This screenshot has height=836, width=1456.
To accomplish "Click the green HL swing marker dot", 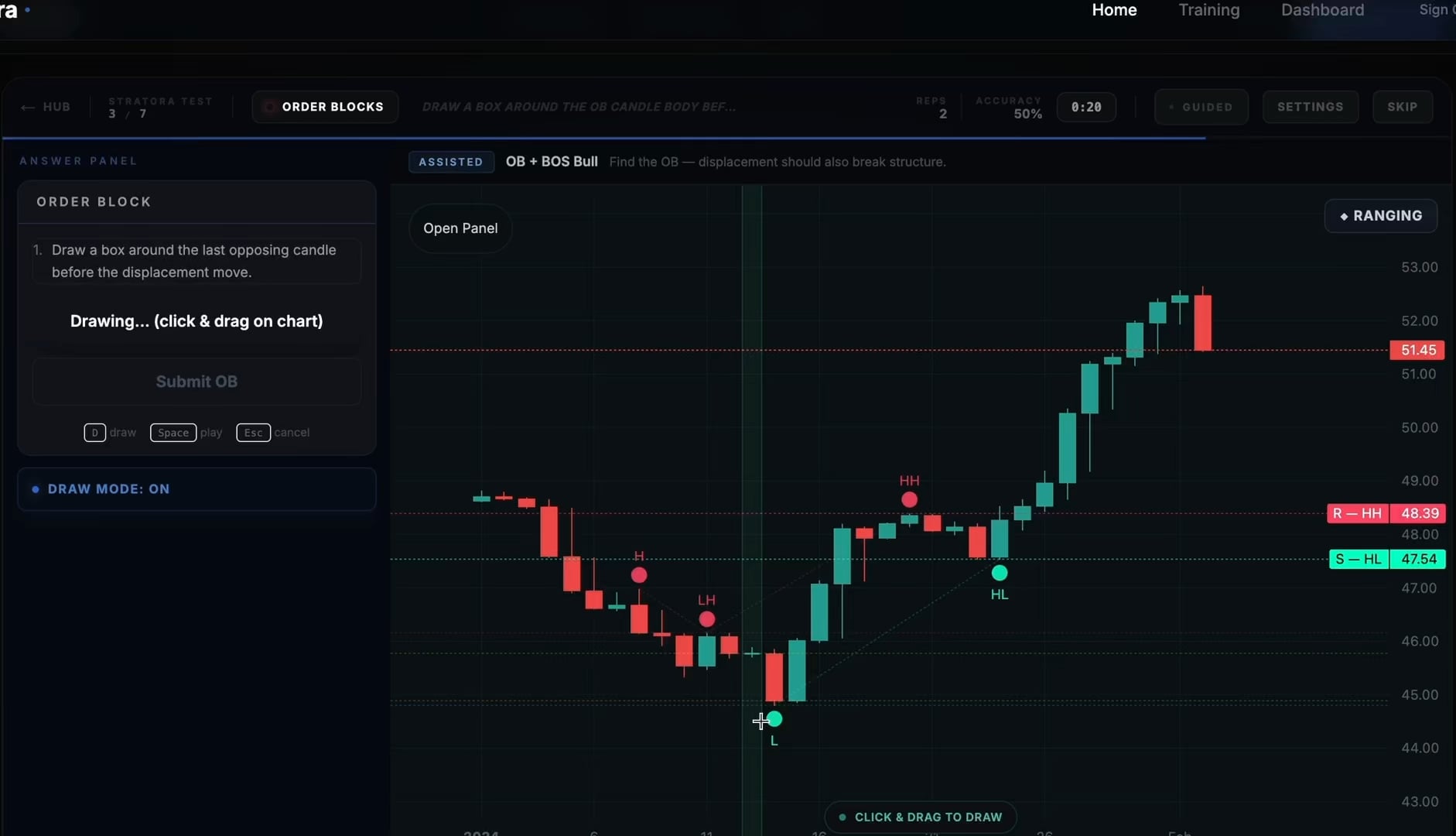I will [x=1000, y=573].
